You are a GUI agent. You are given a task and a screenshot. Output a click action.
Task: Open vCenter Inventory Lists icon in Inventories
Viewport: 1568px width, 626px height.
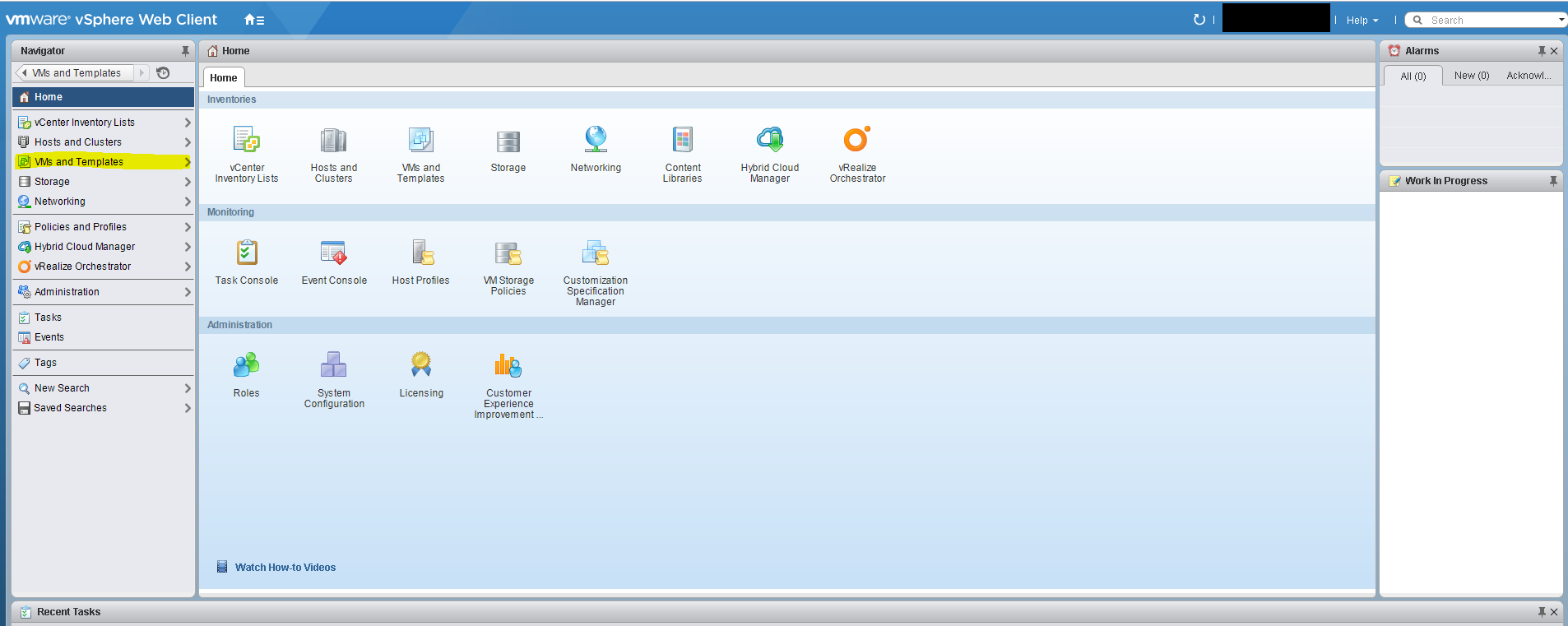(246, 140)
